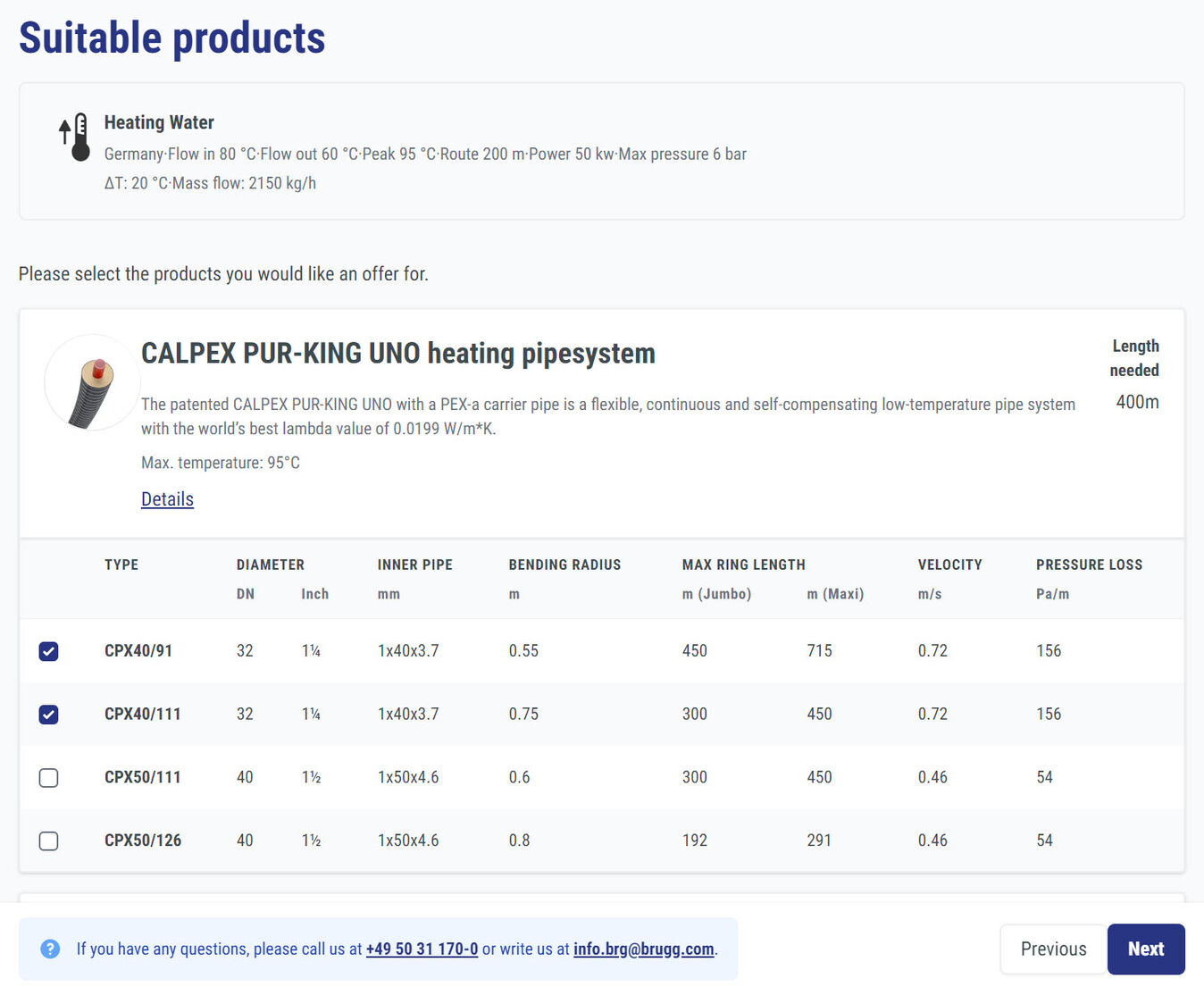The image size is (1204, 987).
Task: Click the 0.55 bending radius value
Action: [x=524, y=651]
